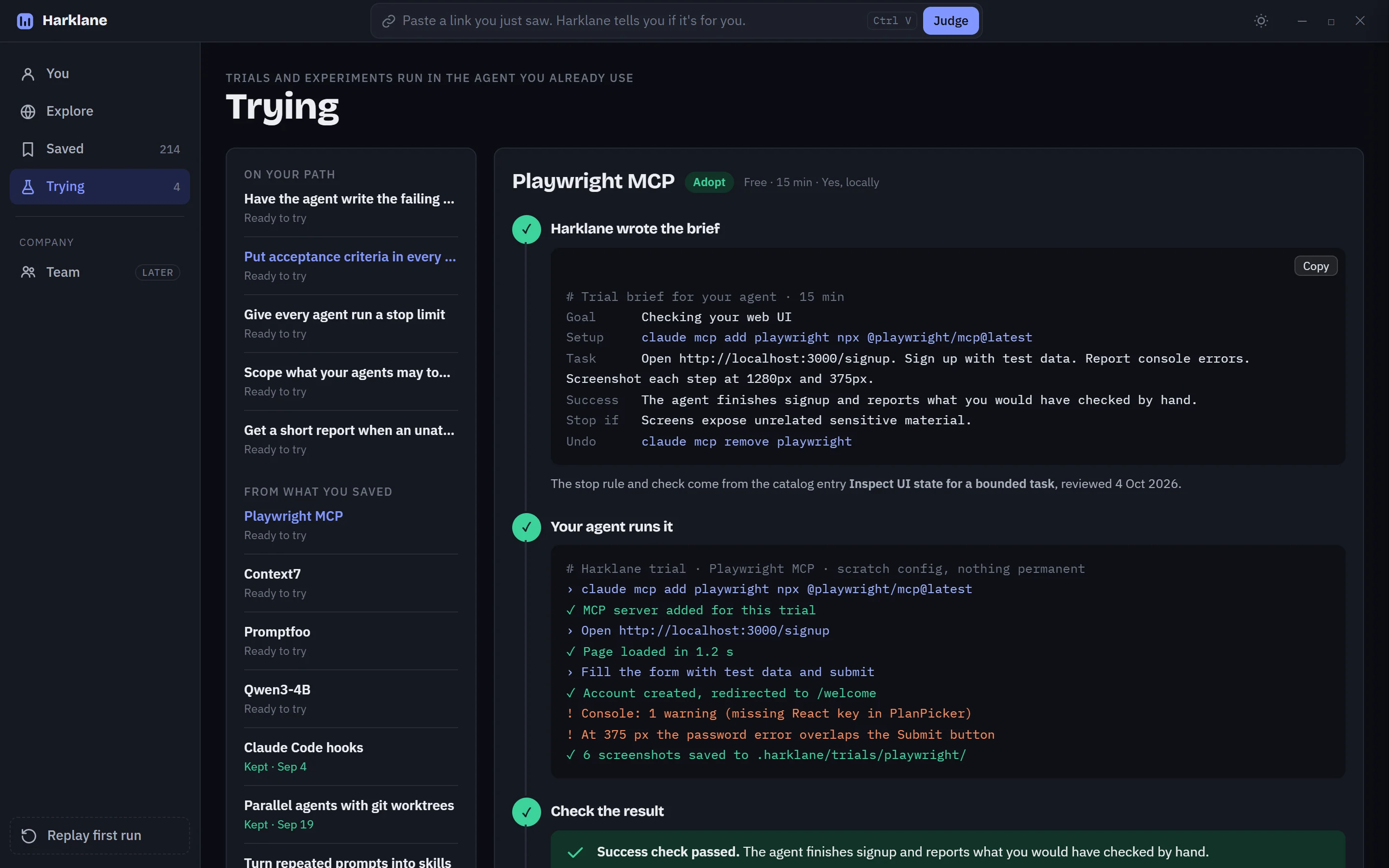1389x868 pixels.
Task: Click the check icon beside Your agent runs it
Action: 526,527
